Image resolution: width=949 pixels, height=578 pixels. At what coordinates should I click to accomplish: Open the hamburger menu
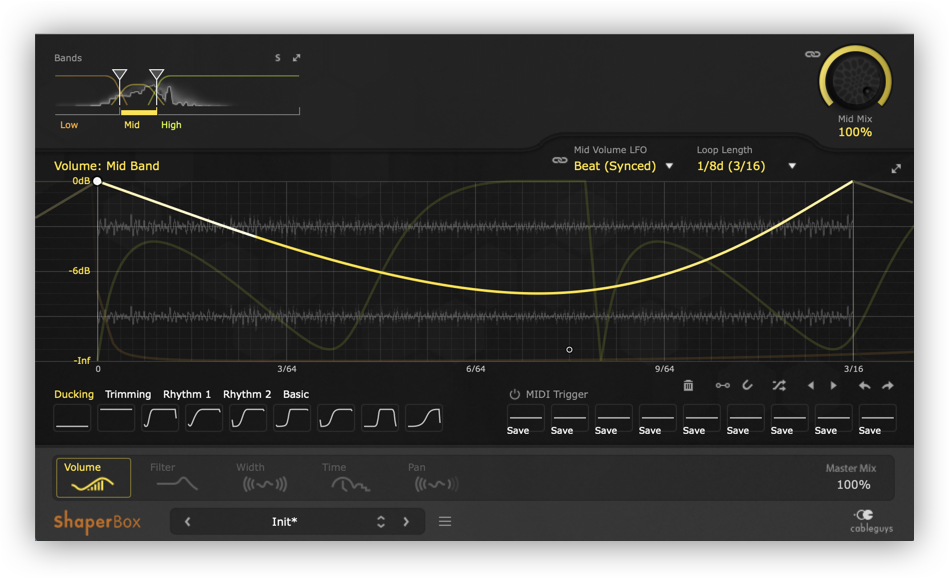[x=445, y=522]
